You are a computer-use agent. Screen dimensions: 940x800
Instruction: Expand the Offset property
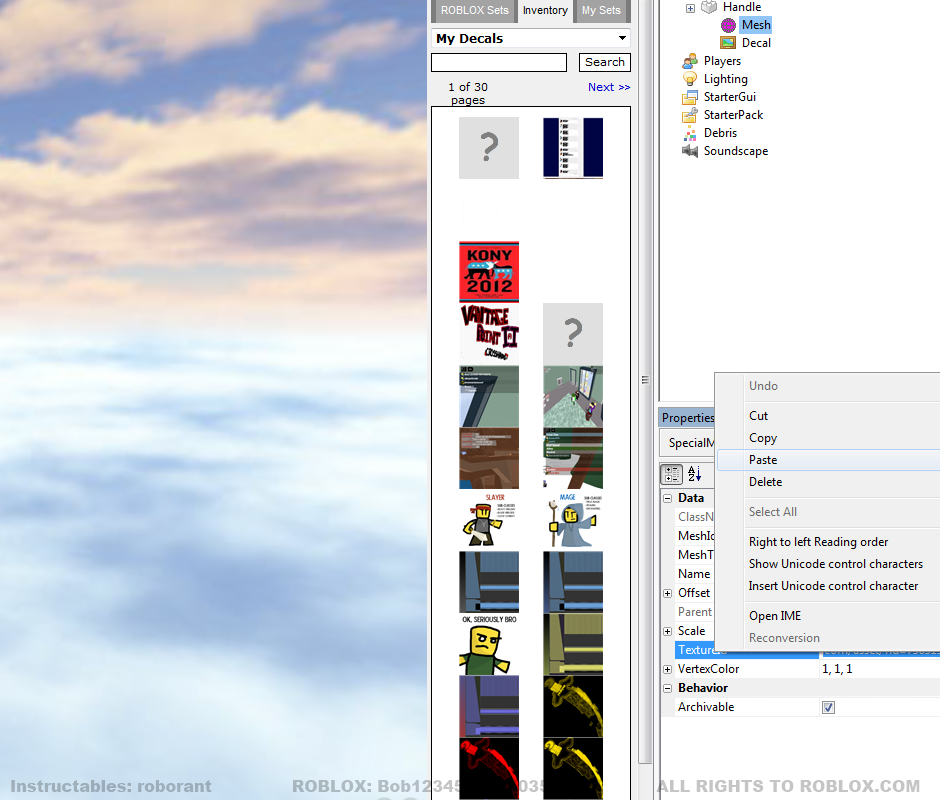click(x=667, y=594)
